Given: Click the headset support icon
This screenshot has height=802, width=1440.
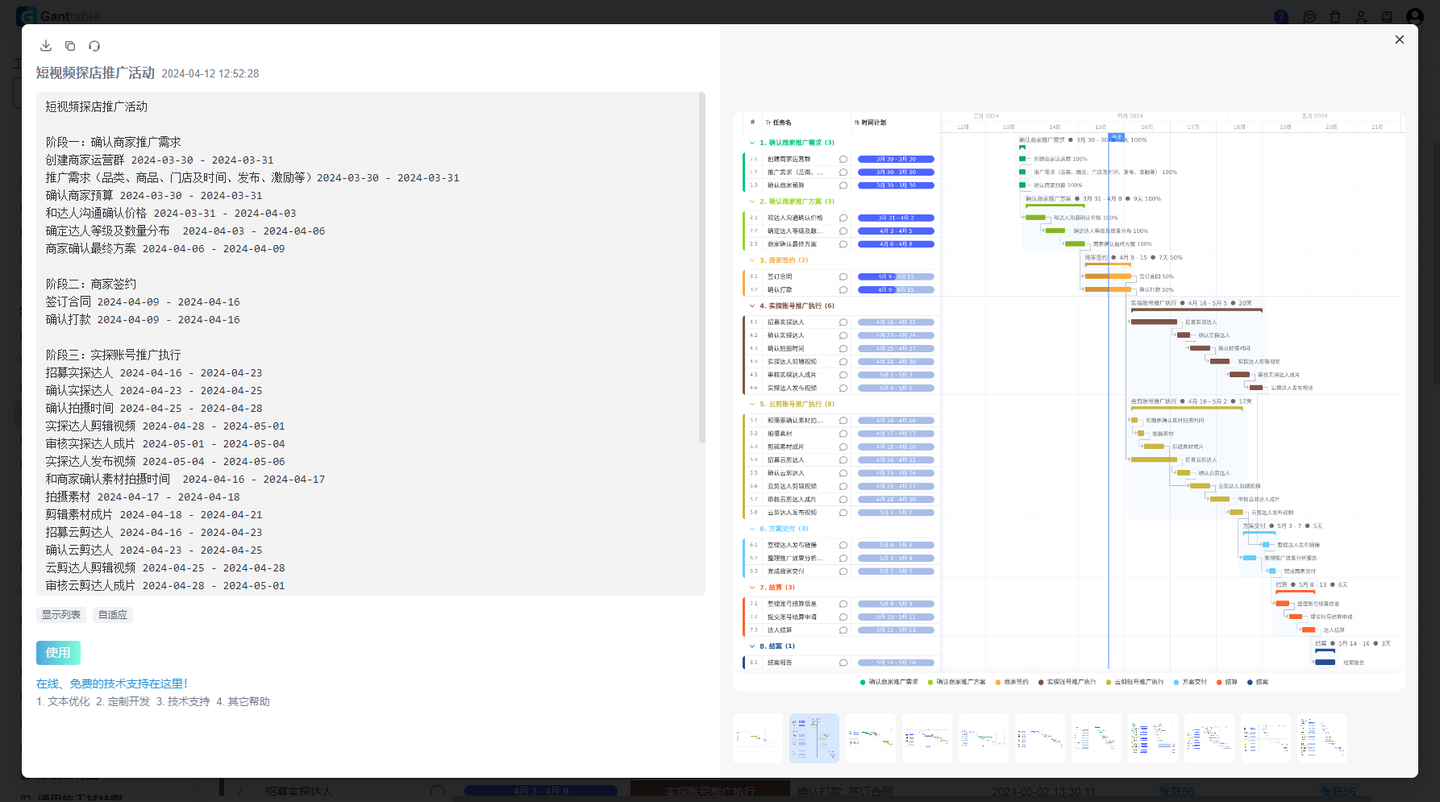Looking at the screenshot, I should point(94,46).
